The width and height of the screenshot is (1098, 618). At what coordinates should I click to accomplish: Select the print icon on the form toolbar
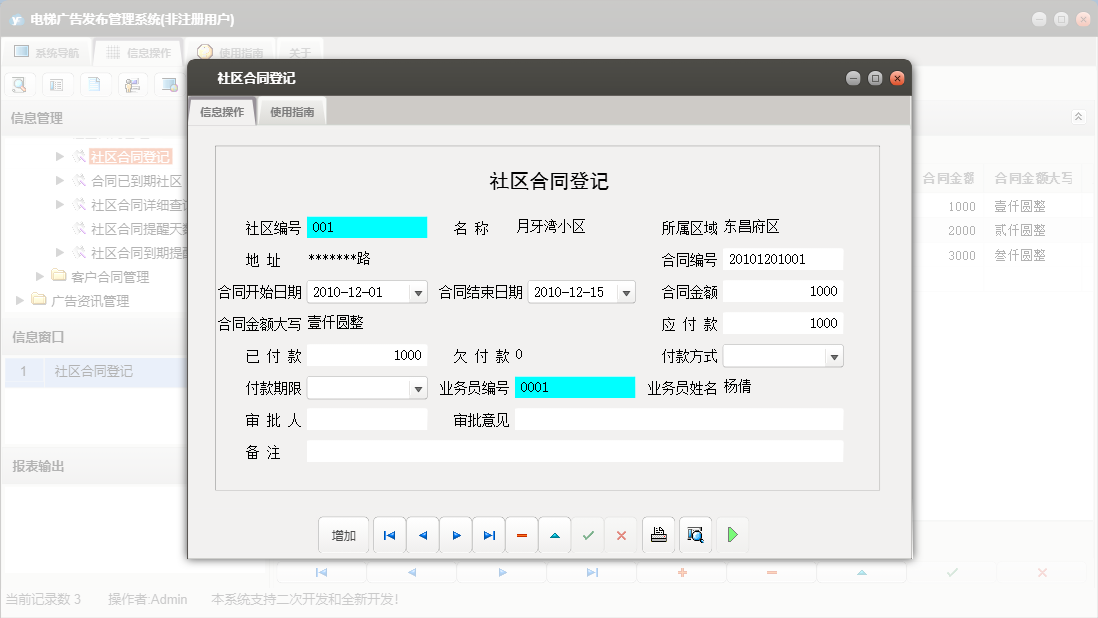[x=658, y=535]
